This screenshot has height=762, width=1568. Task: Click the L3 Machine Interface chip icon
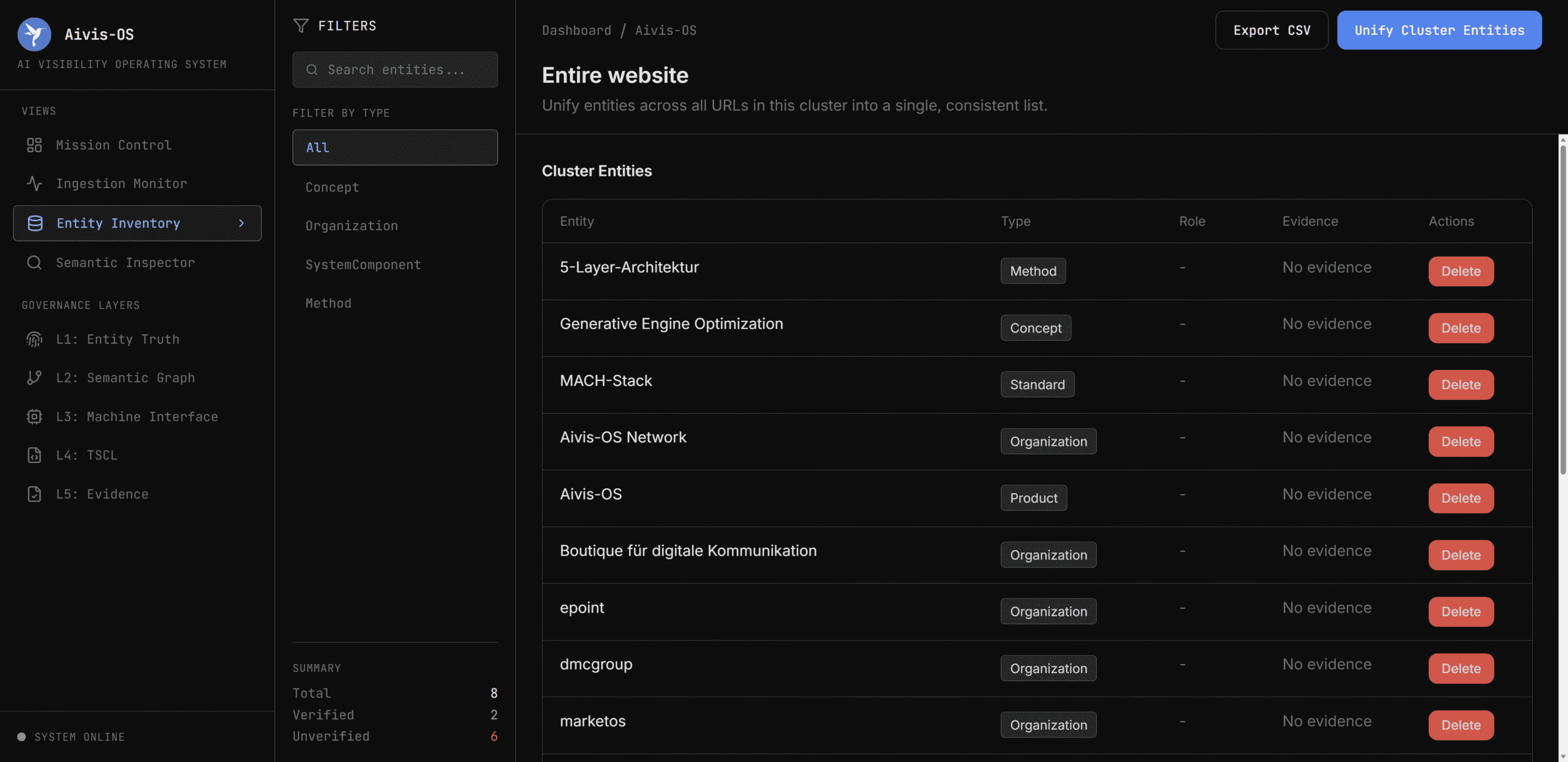(34, 417)
